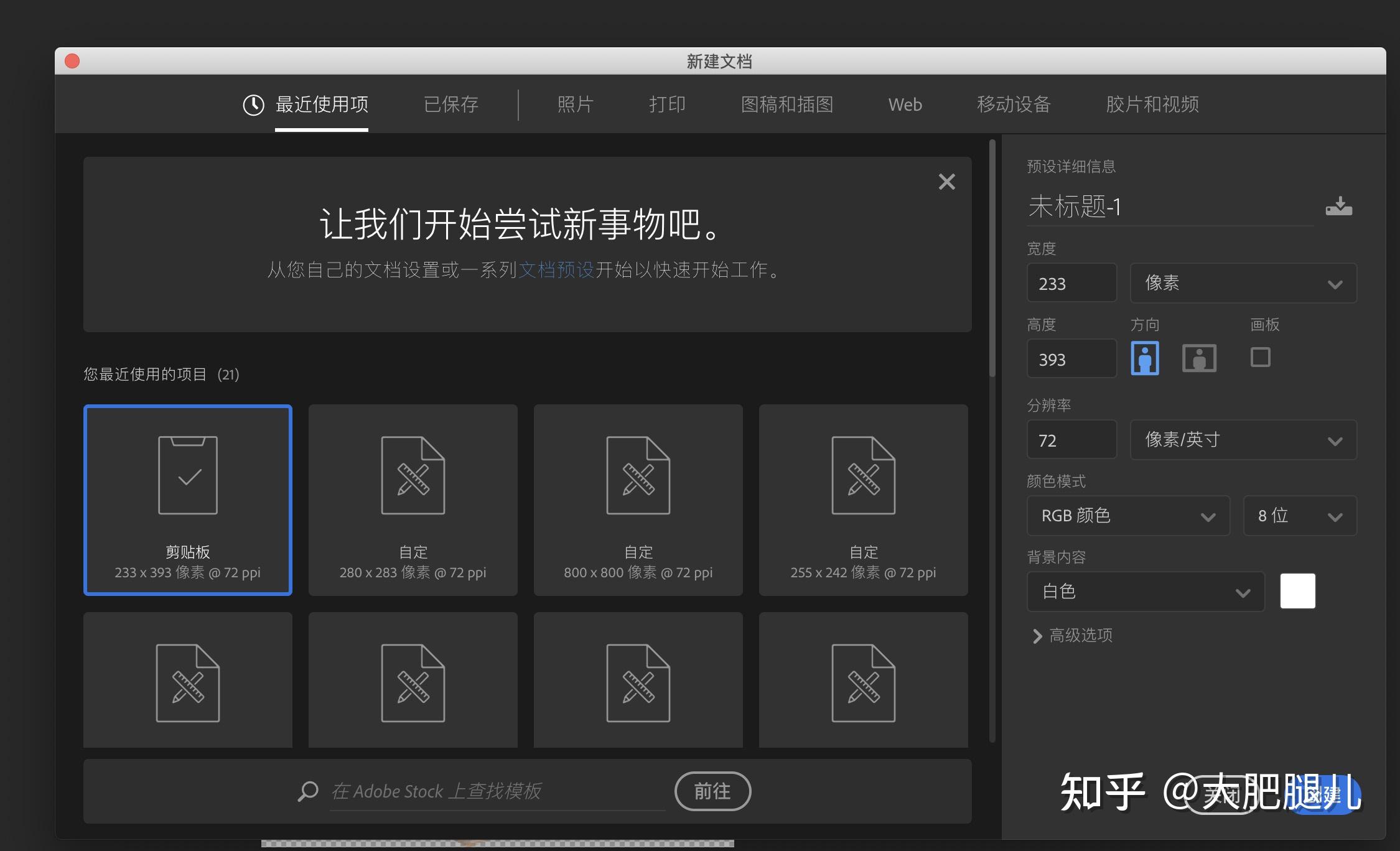Switch to the 最近使用项 tab
The height and width of the screenshot is (851, 1400).
click(x=322, y=105)
